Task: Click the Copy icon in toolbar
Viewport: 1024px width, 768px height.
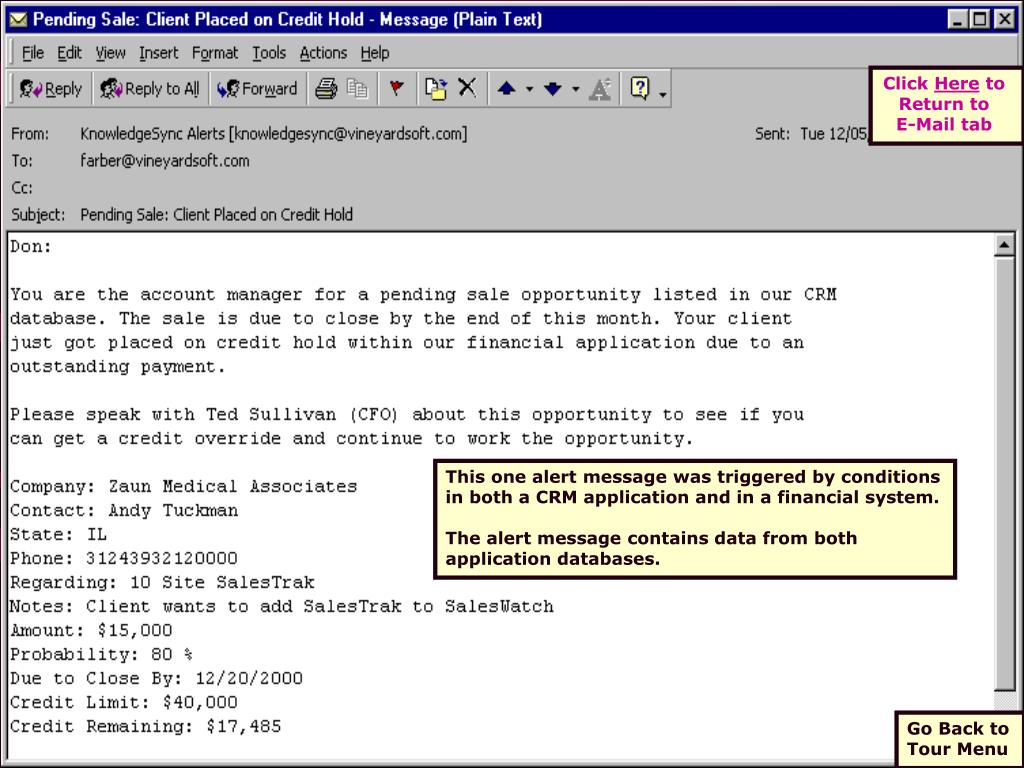Action: 357,88
